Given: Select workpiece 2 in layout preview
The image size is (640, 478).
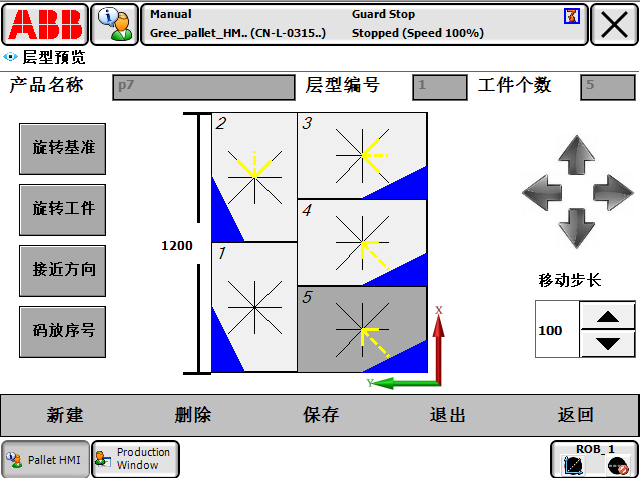Looking at the screenshot, I should 254,177.
